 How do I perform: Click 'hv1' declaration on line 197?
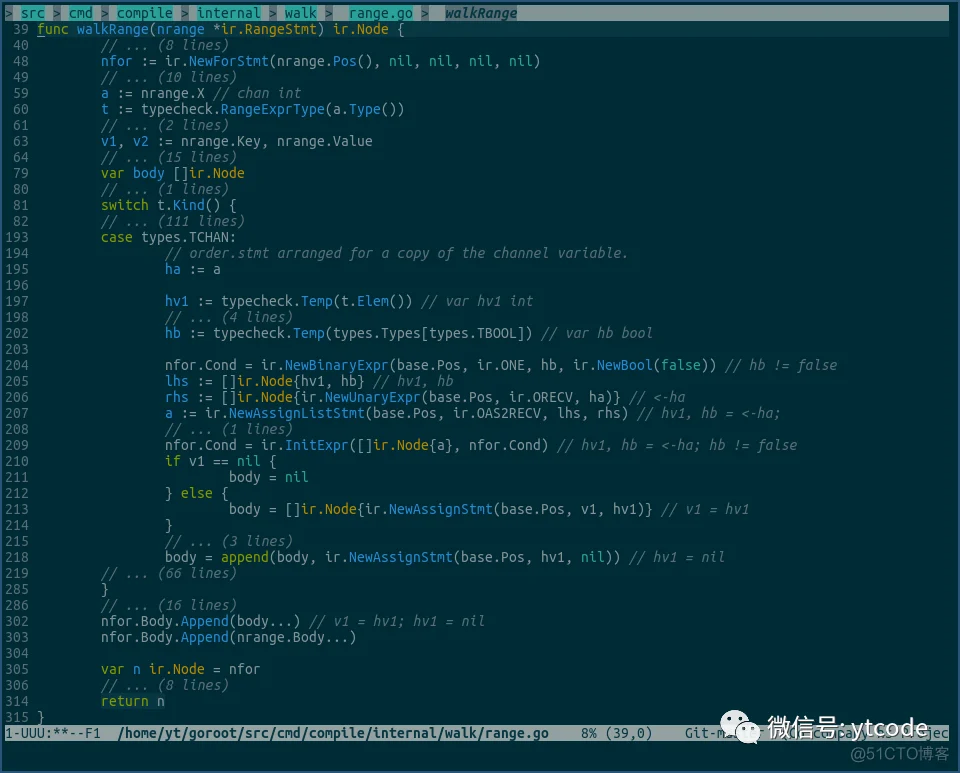[x=176, y=301]
